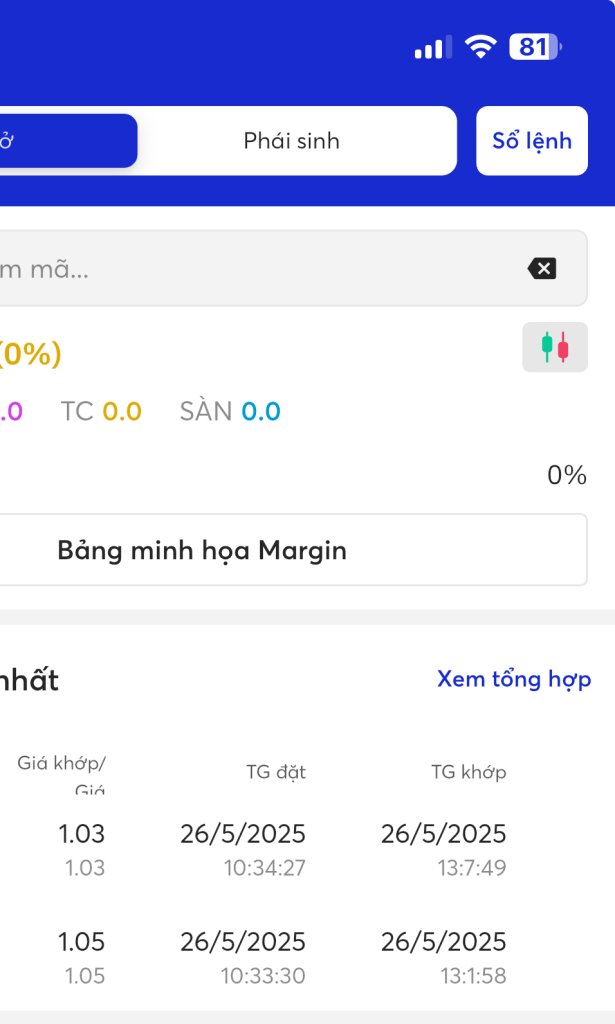This screenshot has width=615, height=1024.
Task: Tap the cellular signal bars icon
Action: tap(431, 47)
